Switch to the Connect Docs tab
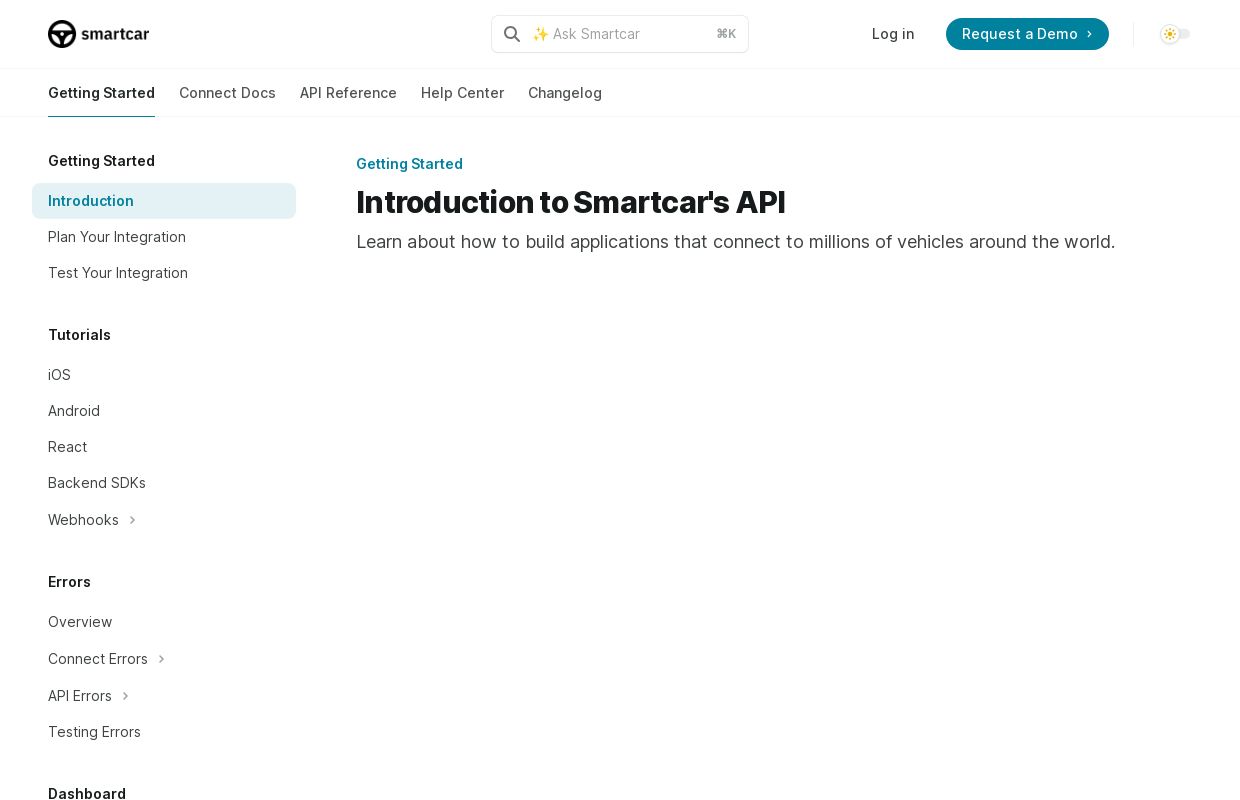Image resolution: width=1240 pixels, height=800 pixels. pos(227,93)
